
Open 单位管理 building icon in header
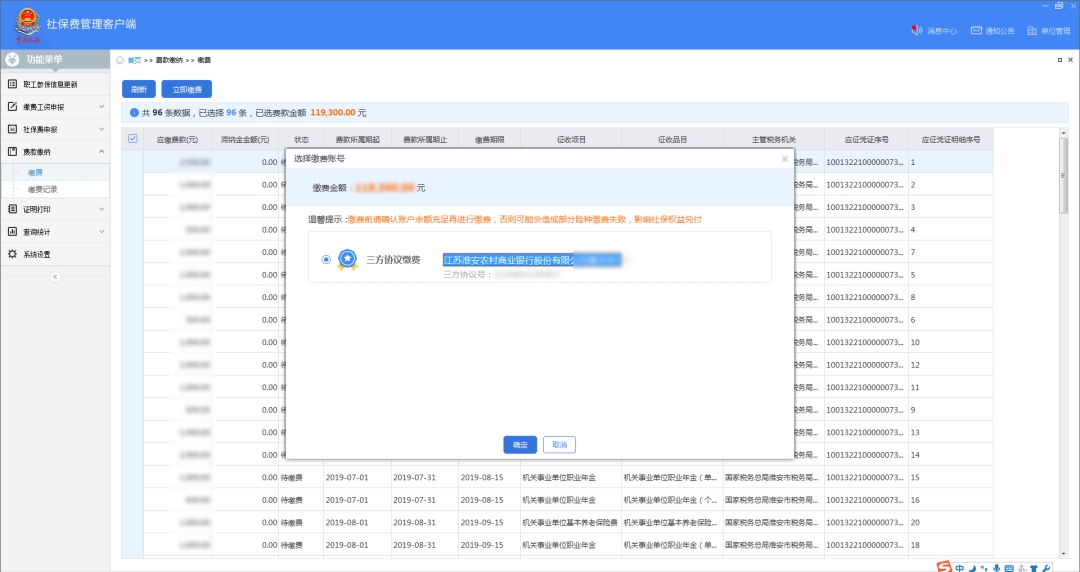coord(1032,31)
